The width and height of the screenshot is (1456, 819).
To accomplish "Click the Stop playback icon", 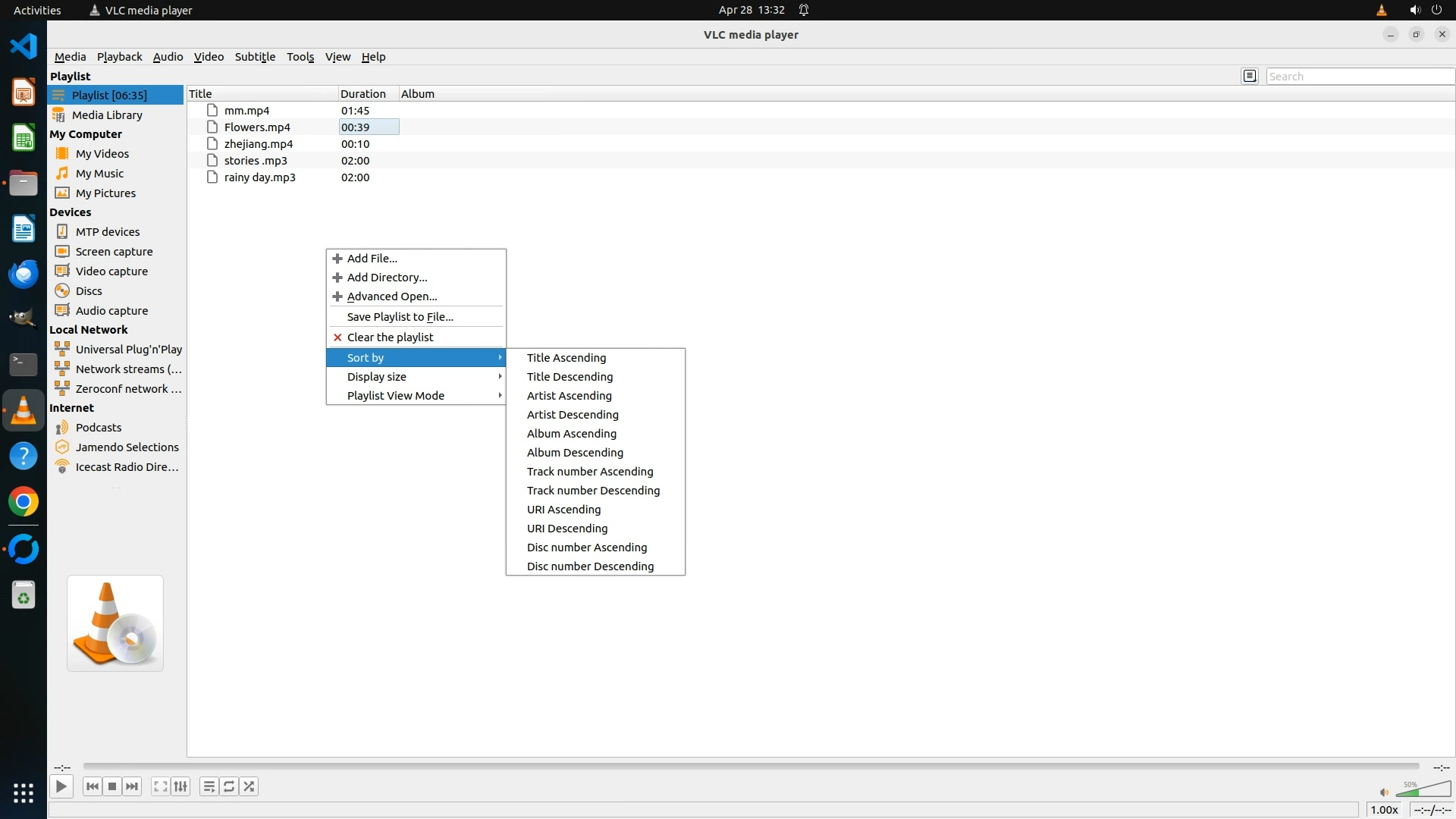I will [x=112, y=786].
